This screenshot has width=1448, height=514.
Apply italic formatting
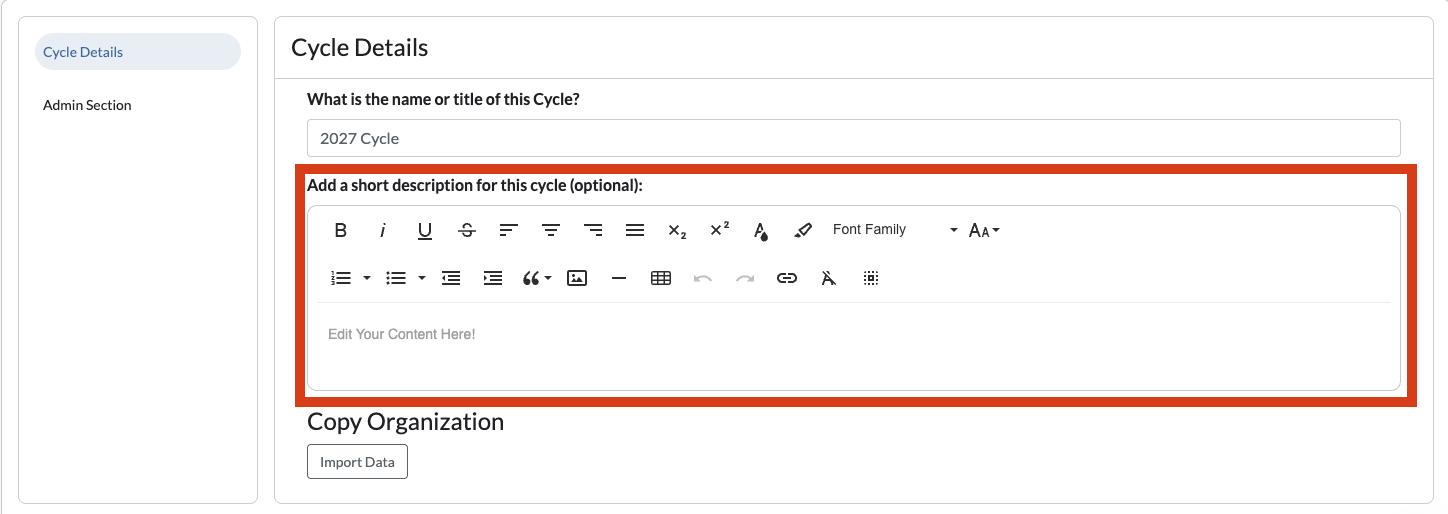(383, 230)
